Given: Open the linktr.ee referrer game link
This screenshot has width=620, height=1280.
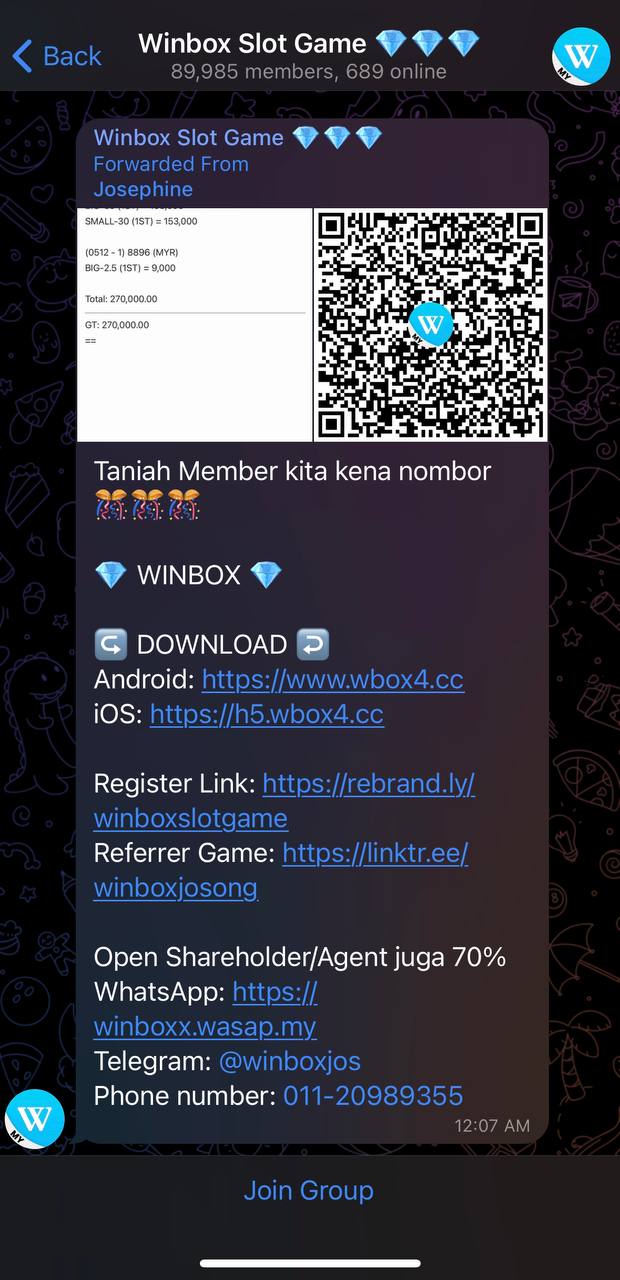Looking at the screenshot, I should tap(282, 870).
